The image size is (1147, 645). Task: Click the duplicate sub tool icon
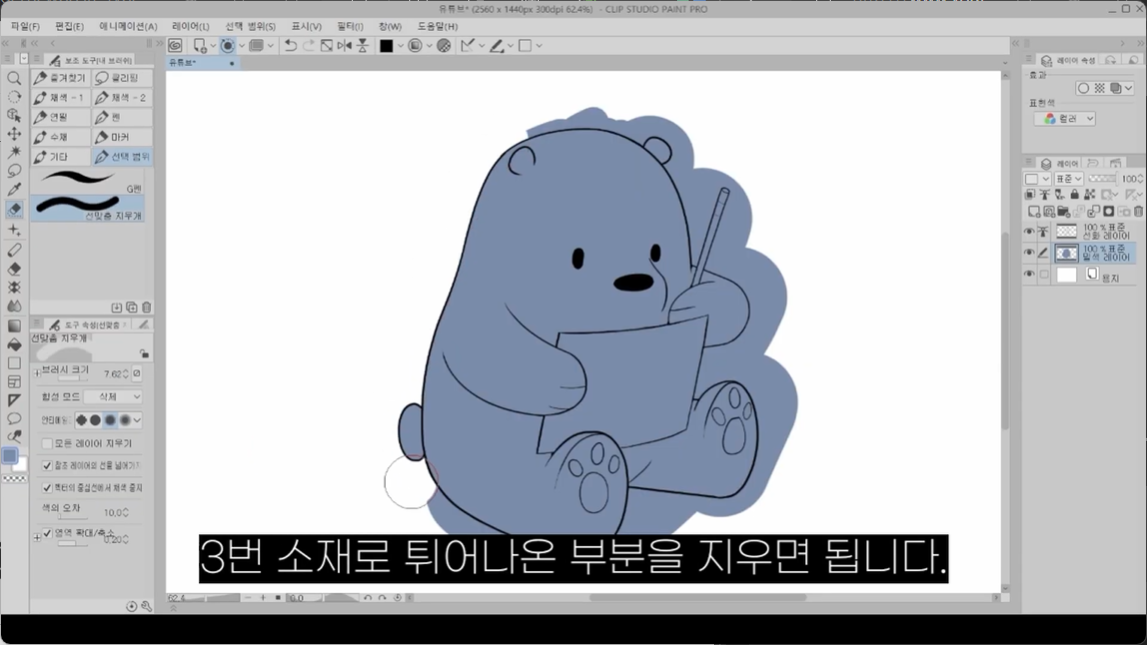point(132,307)
